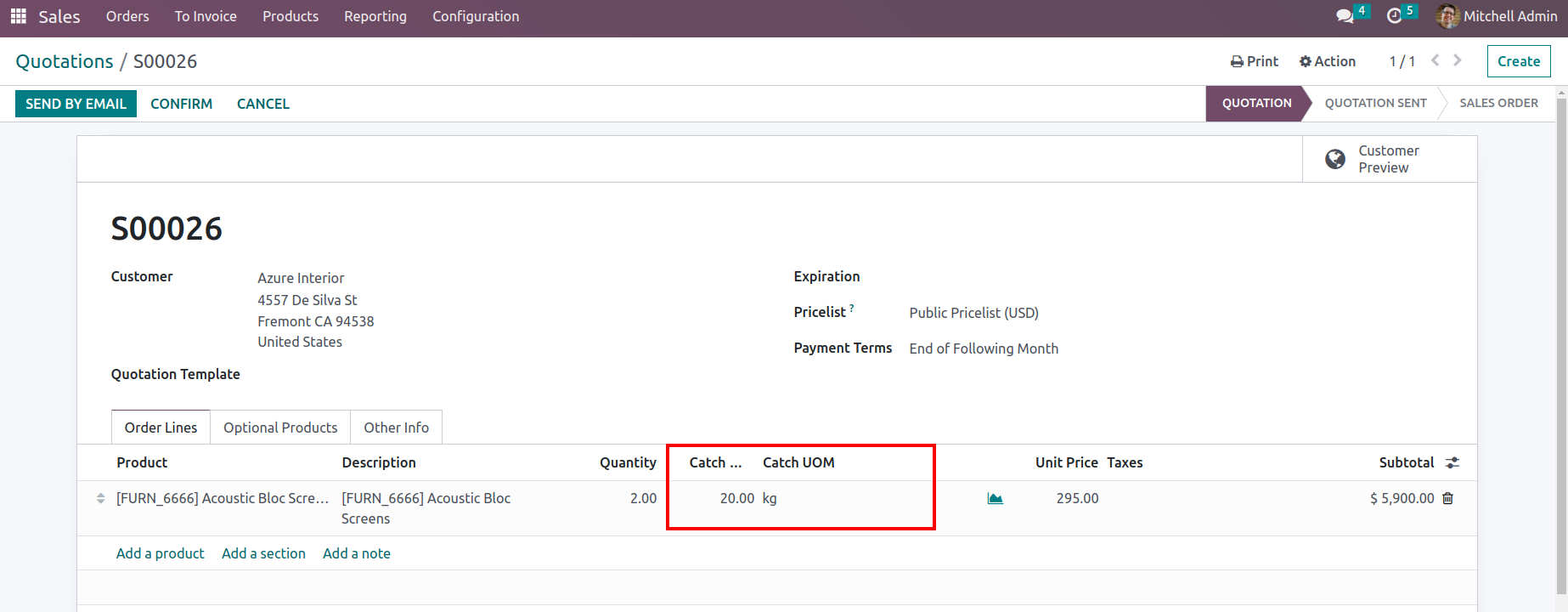Go back to Quotations breadcrumb

65,61
